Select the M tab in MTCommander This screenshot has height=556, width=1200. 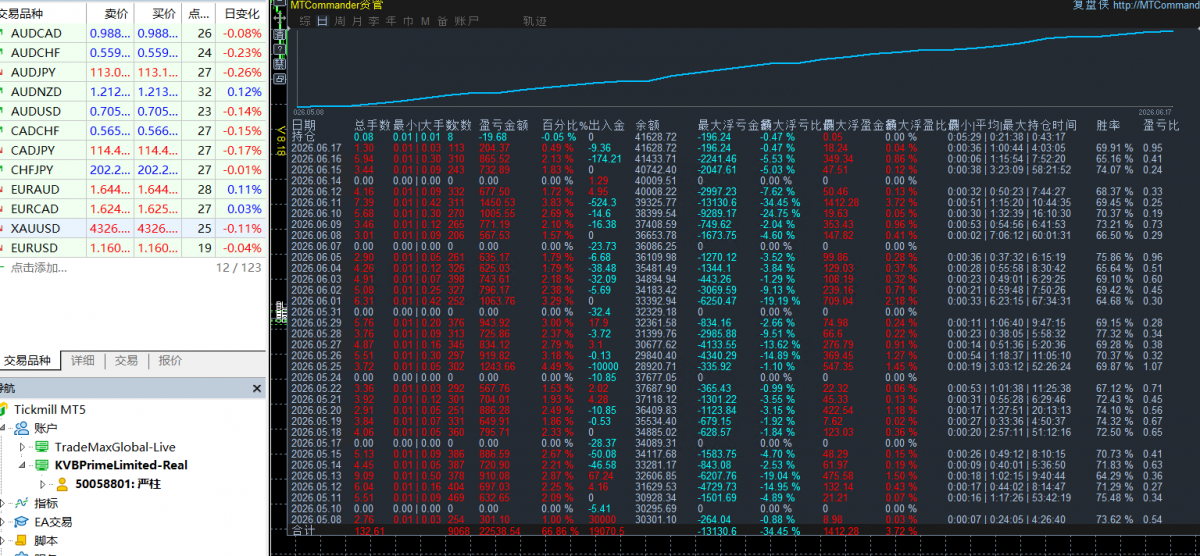pyautogui.click(x=425, y=21)
